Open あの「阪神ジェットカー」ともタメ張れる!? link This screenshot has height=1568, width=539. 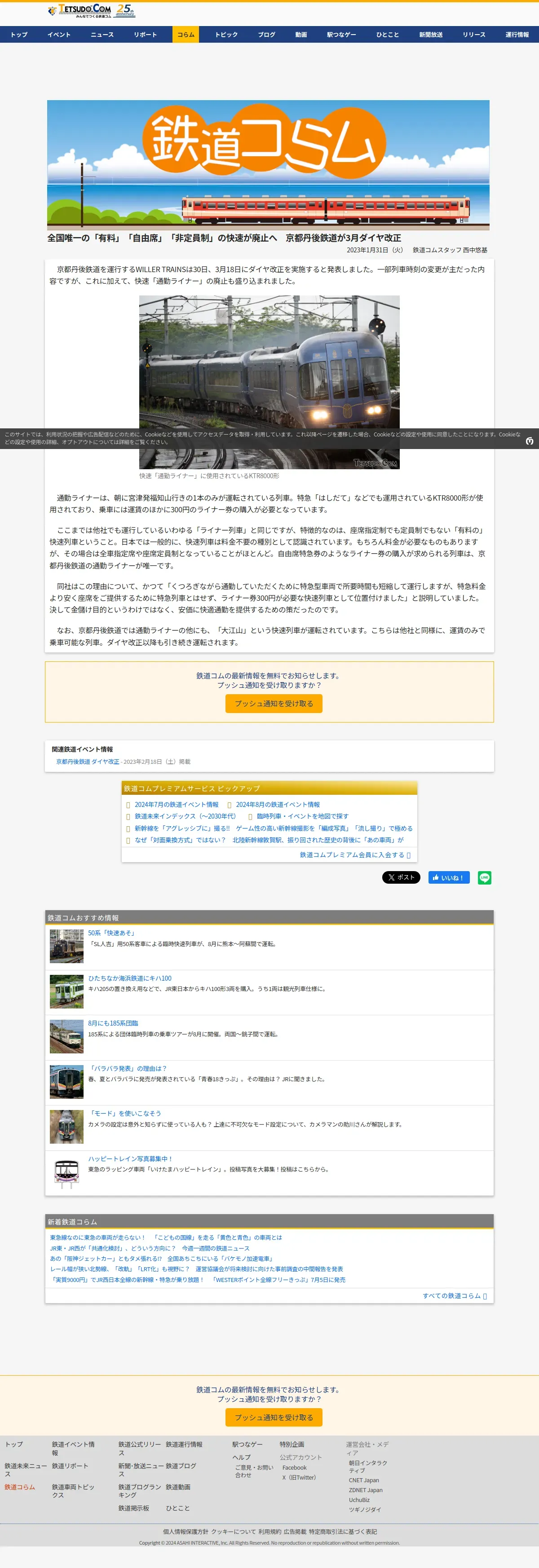(x=162, y=1258)
